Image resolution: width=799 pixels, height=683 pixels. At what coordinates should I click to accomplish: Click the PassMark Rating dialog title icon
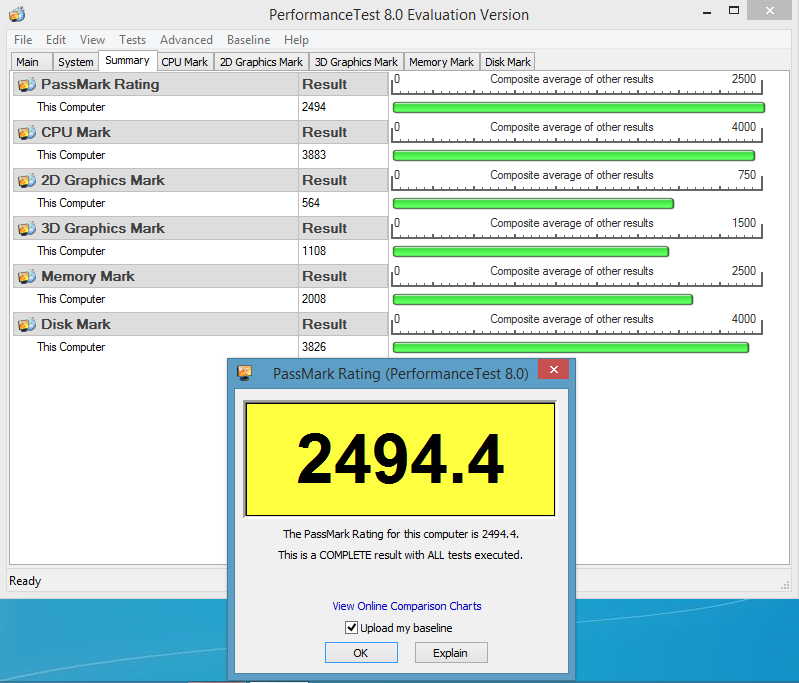pyautogui.click(x=245, y=373)
